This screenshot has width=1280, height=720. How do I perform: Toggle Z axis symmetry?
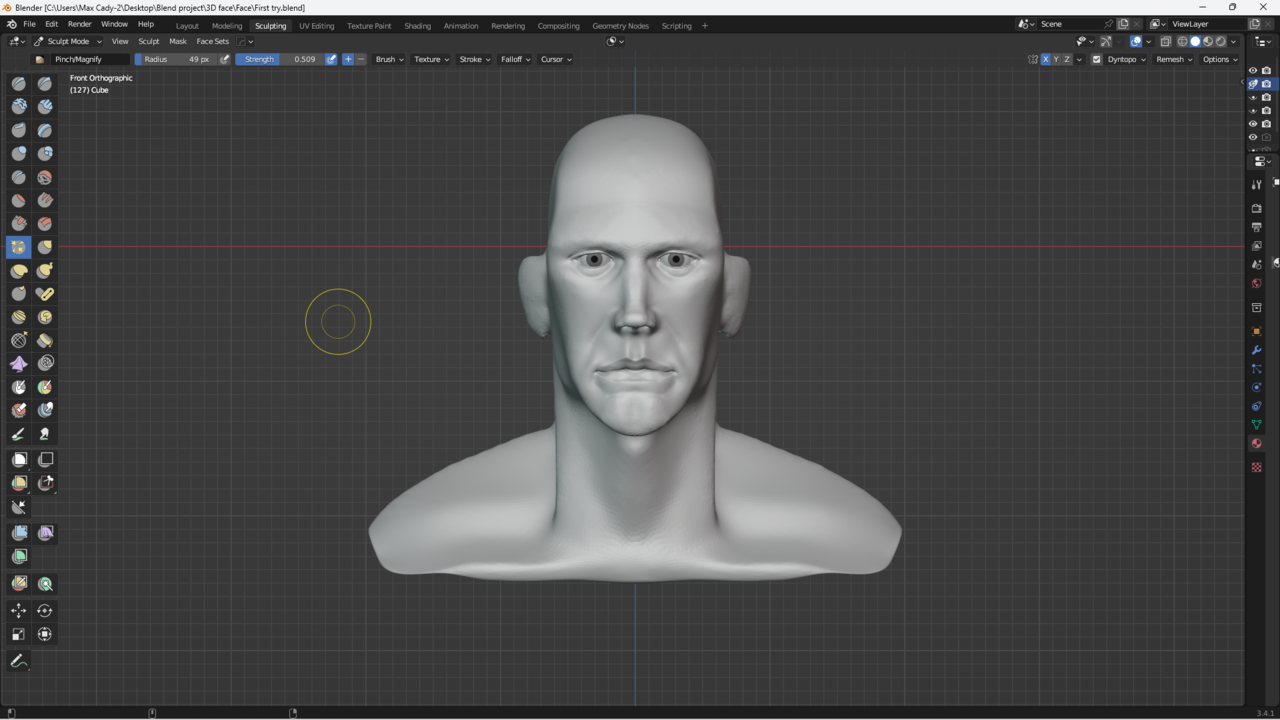point(1067,59)
